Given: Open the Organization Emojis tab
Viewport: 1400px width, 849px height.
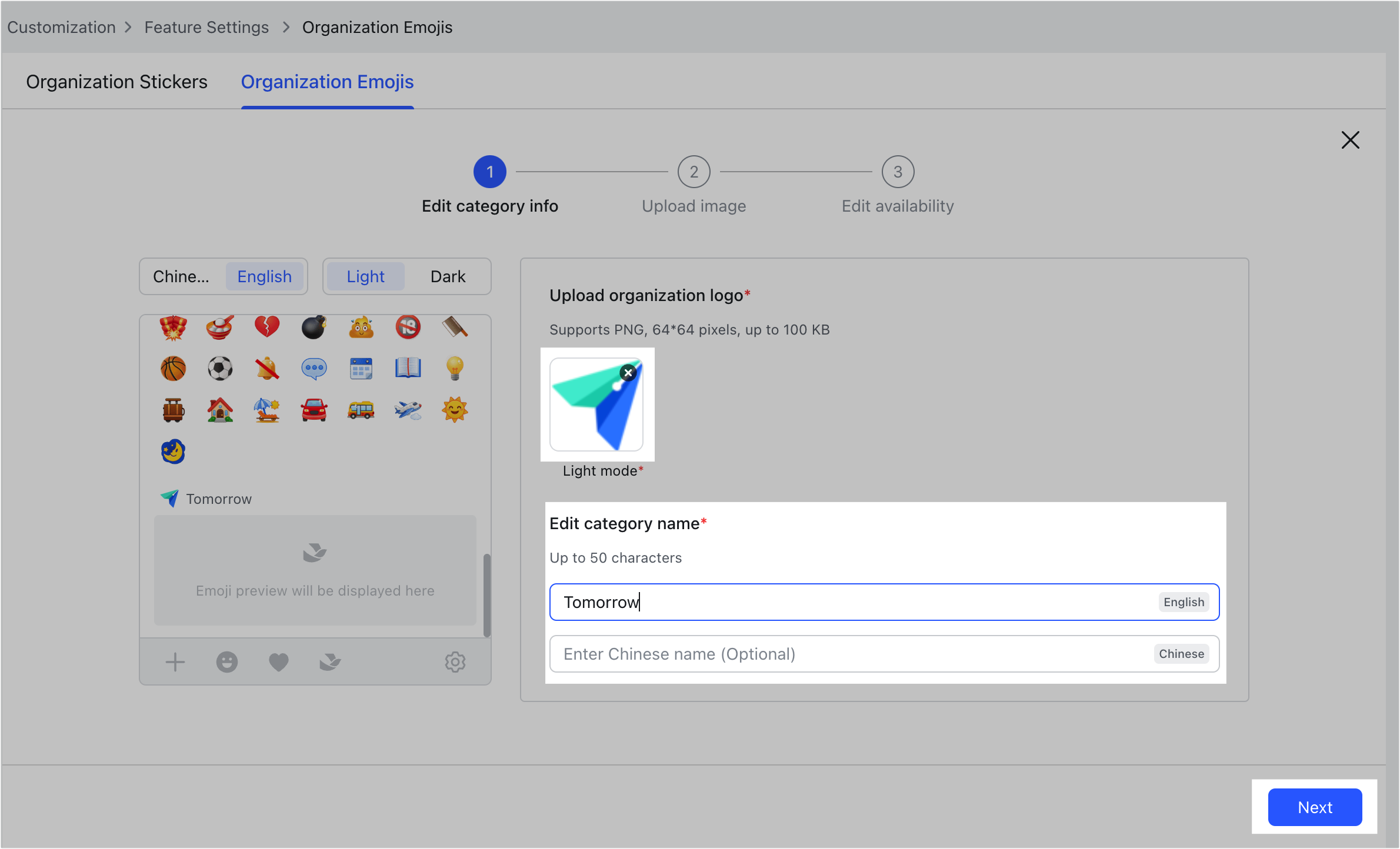Looking at the screenshot, I should [327, 82].
